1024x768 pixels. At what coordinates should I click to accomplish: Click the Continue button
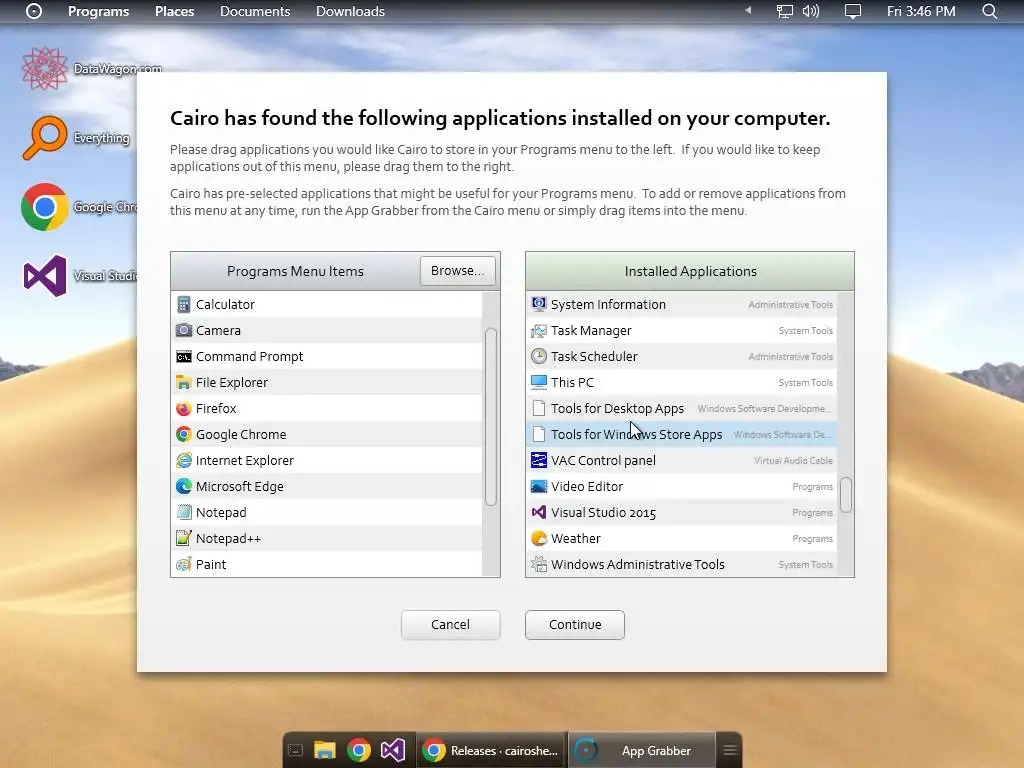[575, 624]
